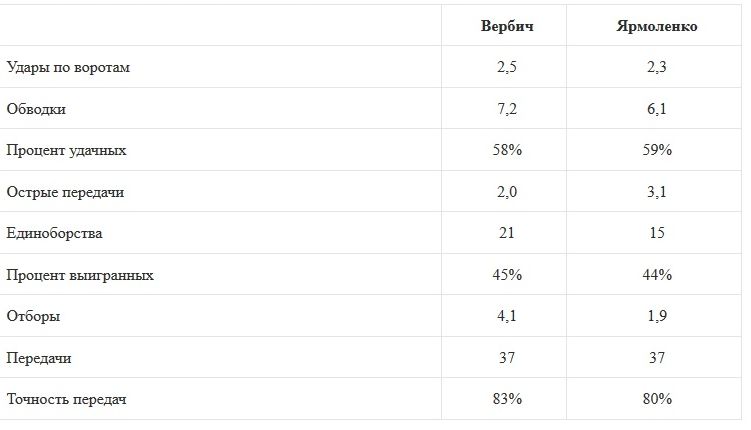Click the Точность передач row label

click(x=67, y=399)
